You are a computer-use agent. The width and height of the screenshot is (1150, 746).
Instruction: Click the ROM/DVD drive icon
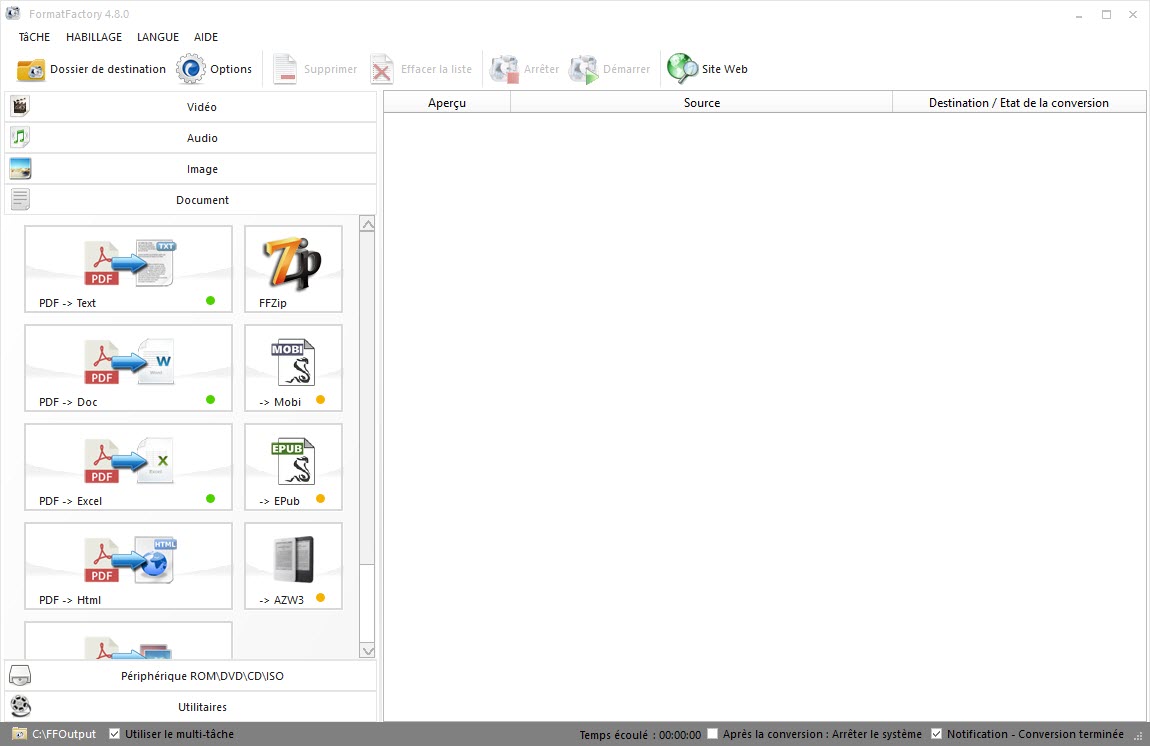(x=20, y=676)
